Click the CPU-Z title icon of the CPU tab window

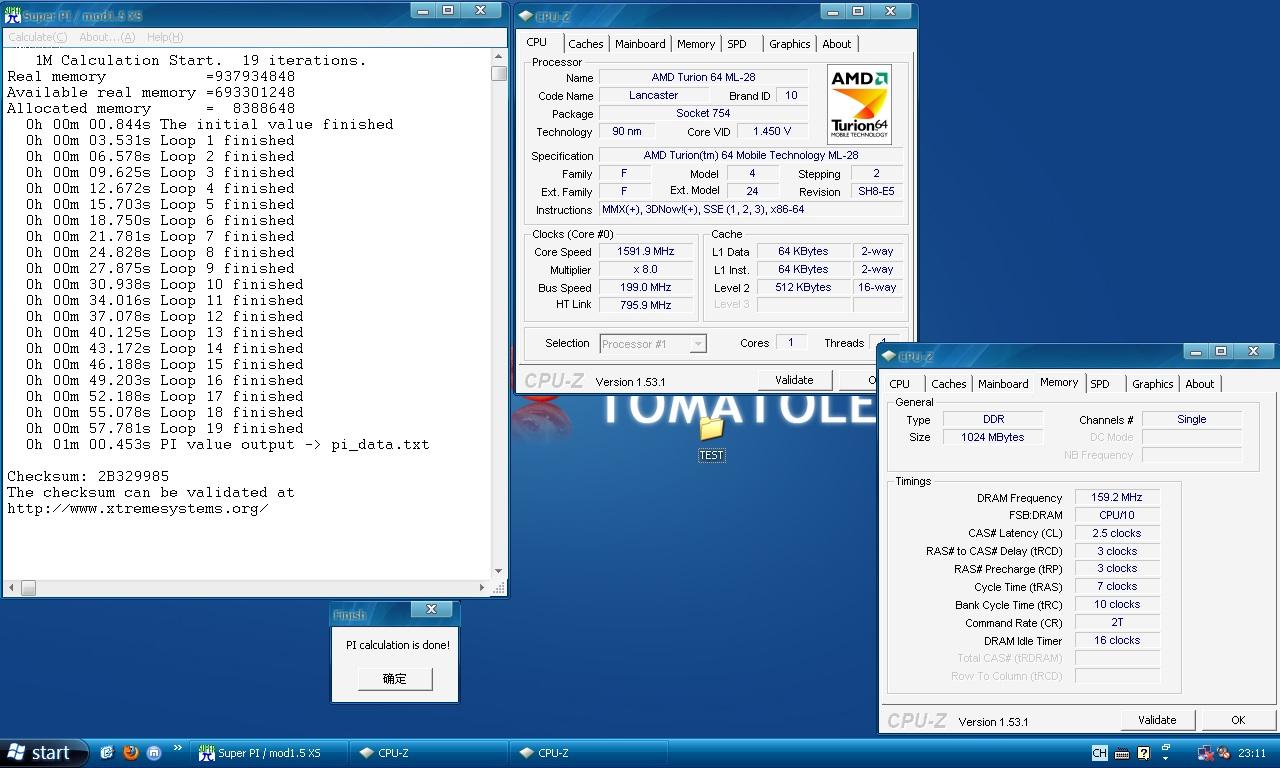526,15
